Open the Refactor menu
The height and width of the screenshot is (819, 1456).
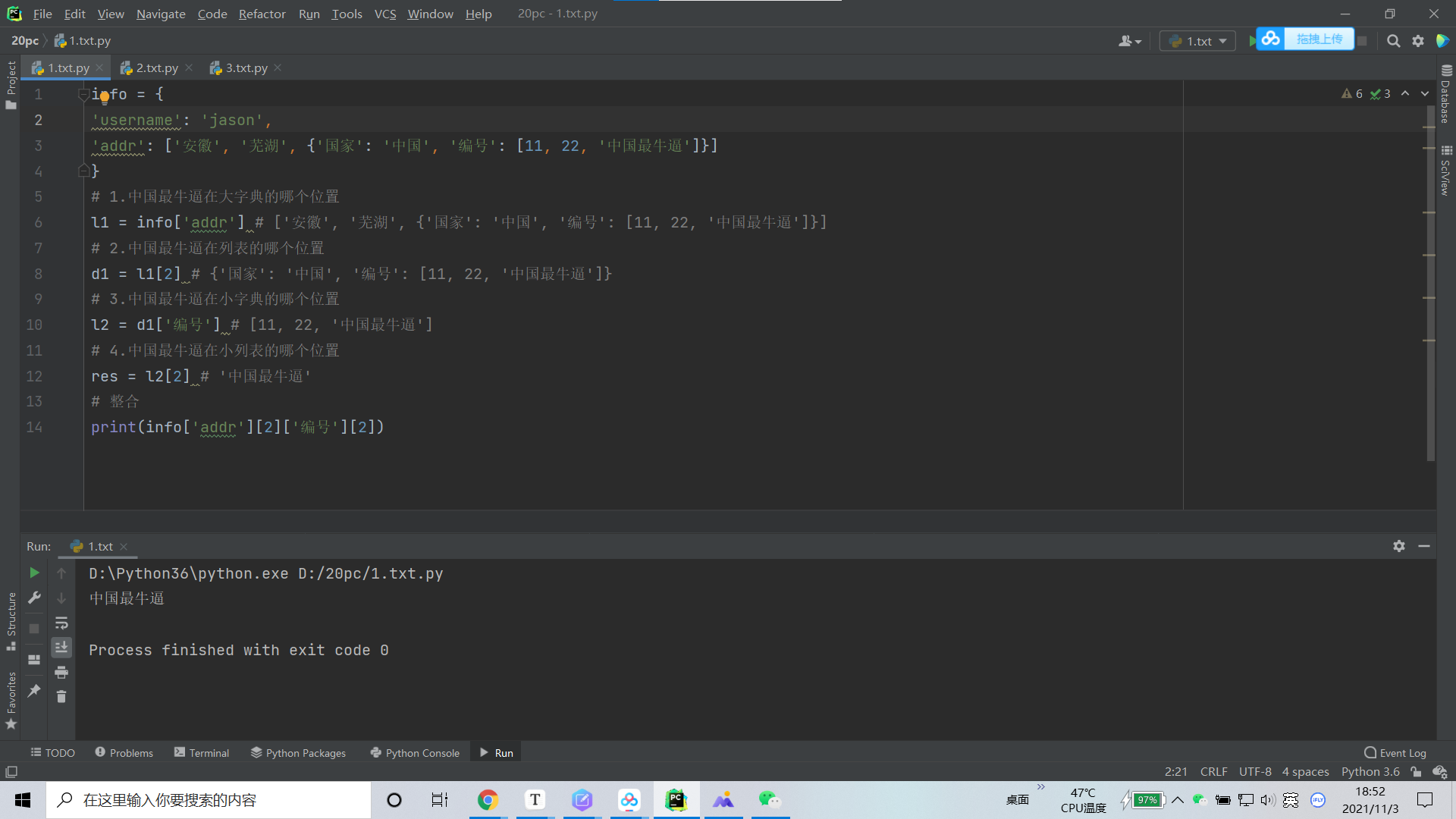point(262,14)
